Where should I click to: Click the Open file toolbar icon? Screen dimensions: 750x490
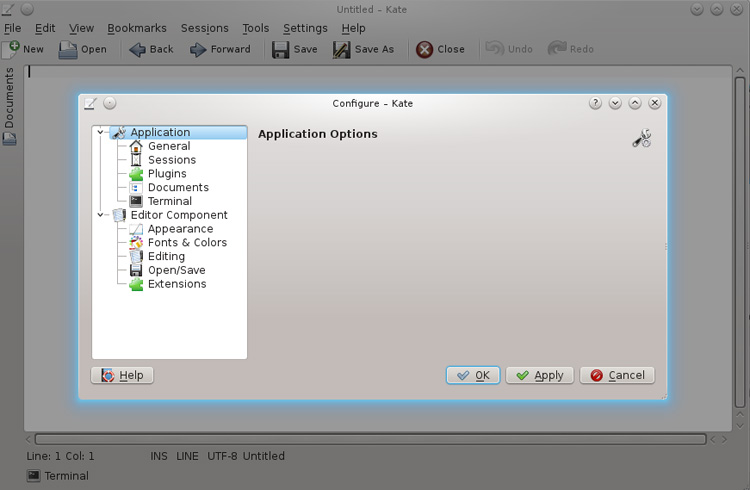click(68, 49)
